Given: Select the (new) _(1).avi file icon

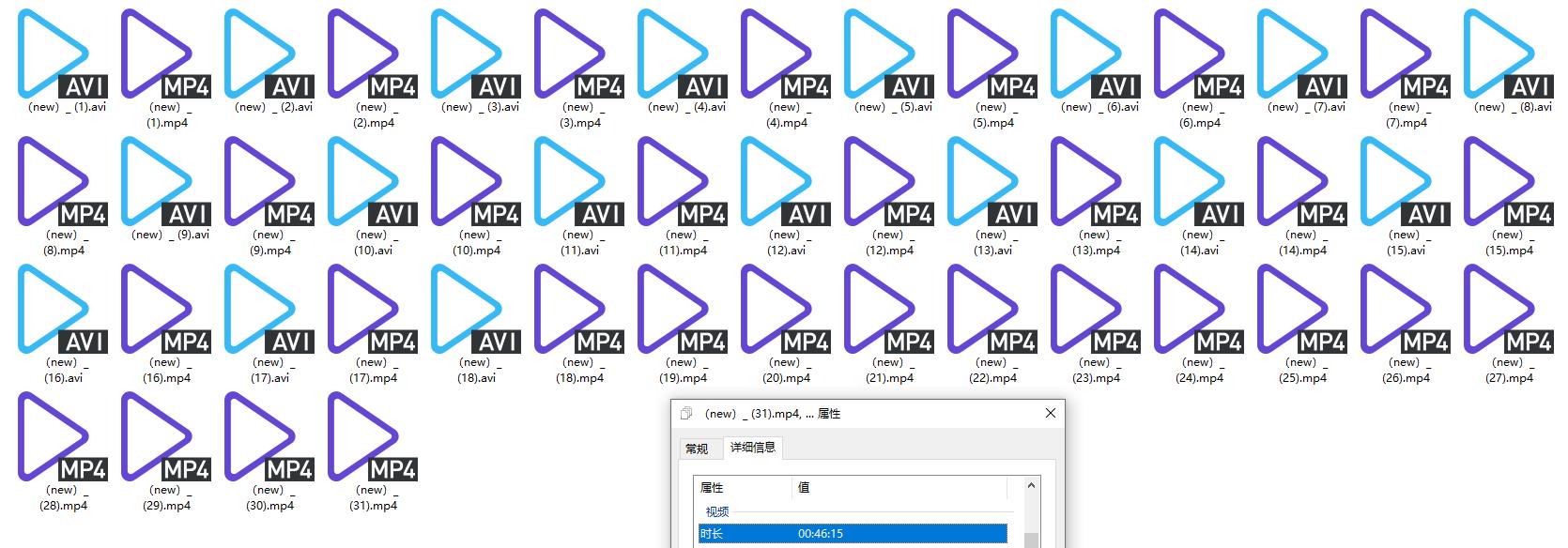Looking at the screenshot, I should 62,53.
